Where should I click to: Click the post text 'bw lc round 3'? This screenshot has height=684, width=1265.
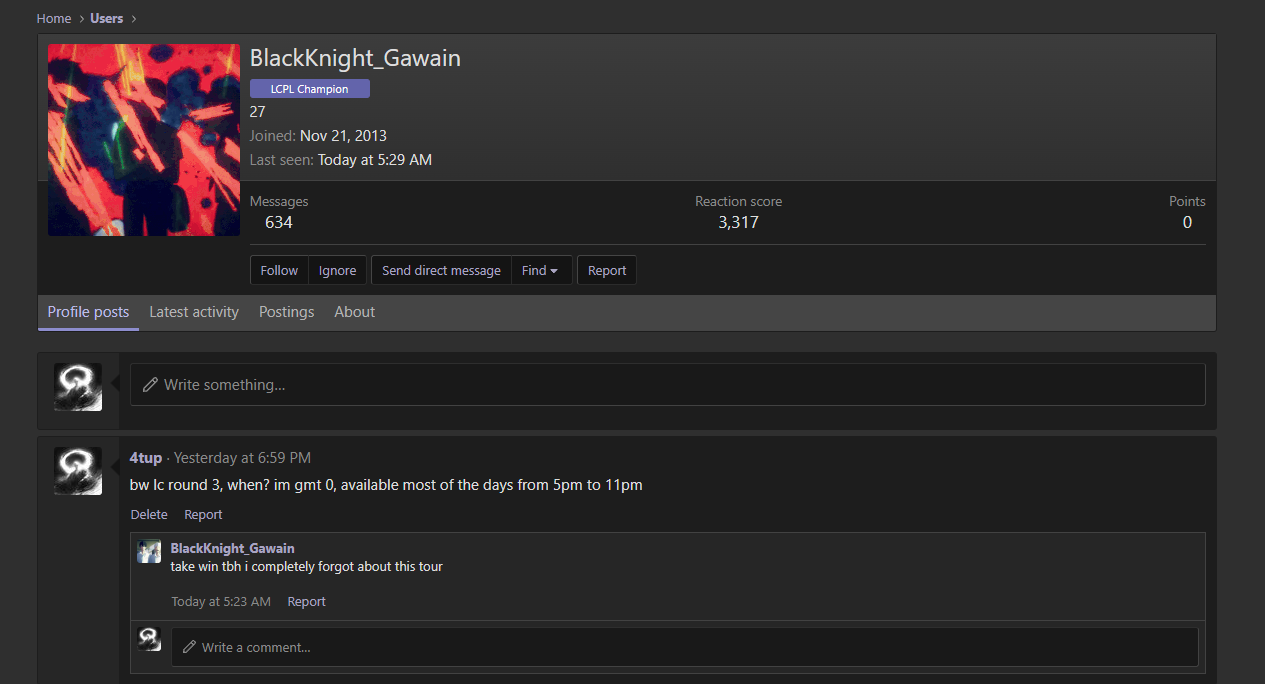coord(174,485)
